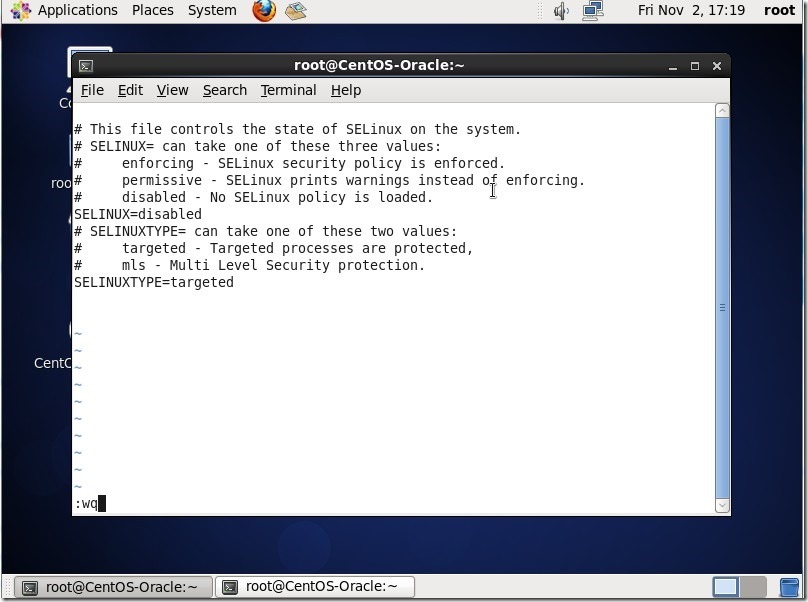The height and width of the screenshot is (602, 808).
Task: Click the terminal vertical scrollbar thumb
Action: click(x=722, y=308)
